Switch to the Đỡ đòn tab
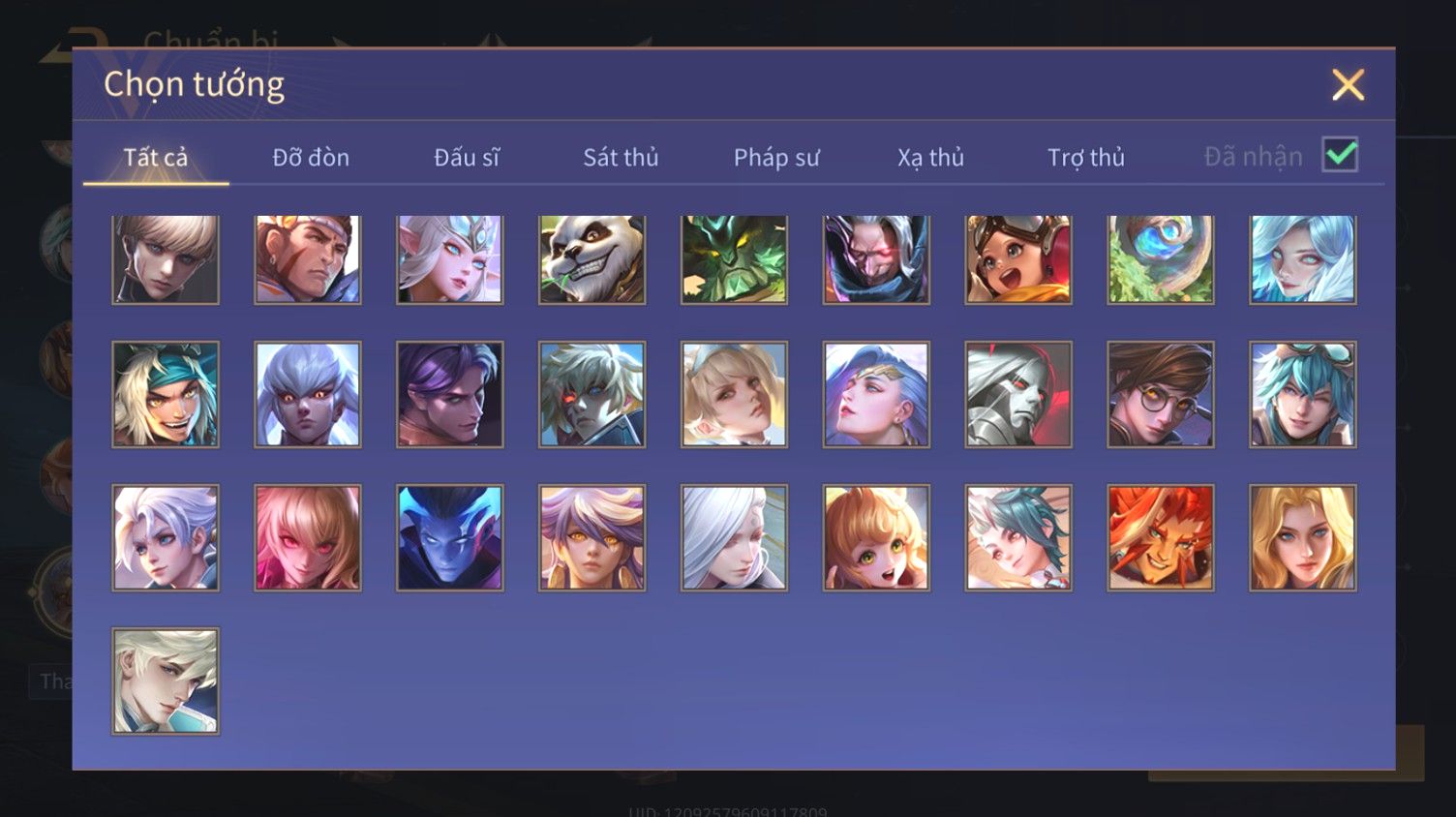 311,157
